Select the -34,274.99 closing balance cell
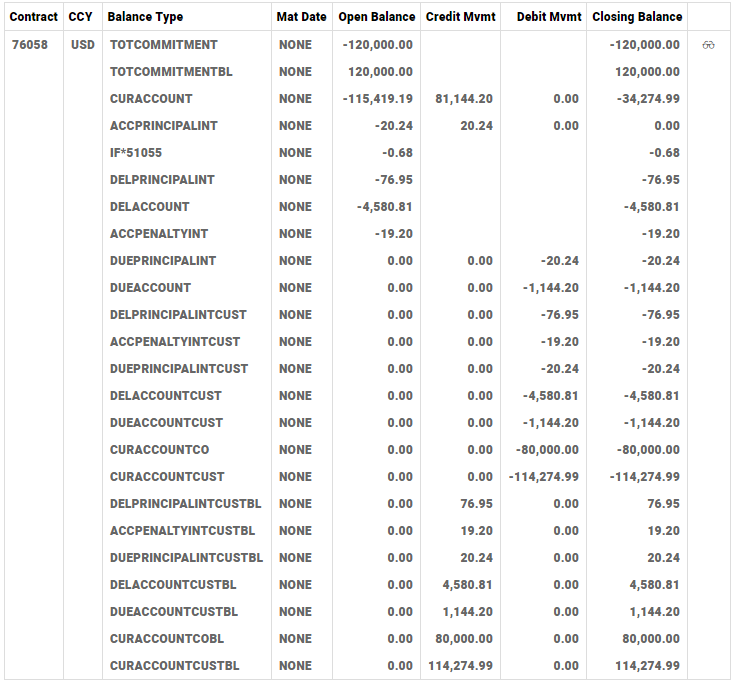This screenshot has width=741, height=683. pos(646,99)
